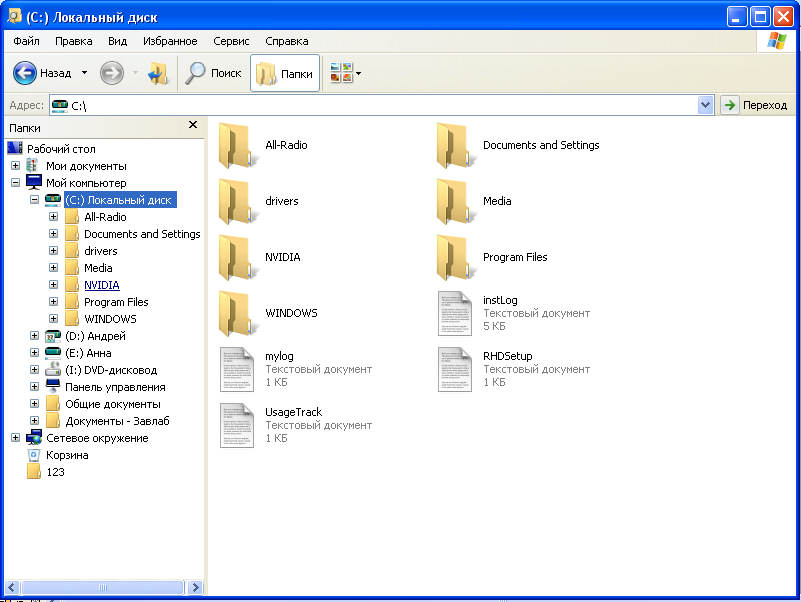Select the Program Files folder icon in main pane

point(455,258)
